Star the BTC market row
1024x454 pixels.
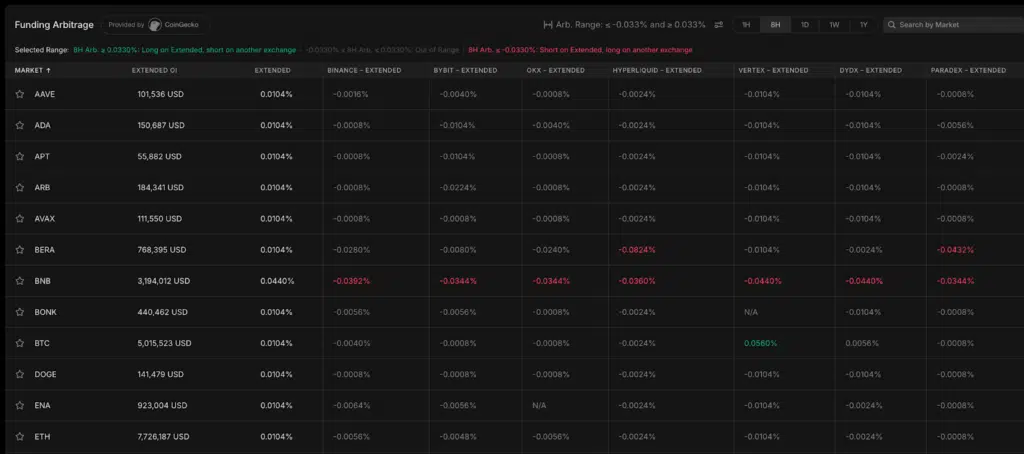[20, 343]
